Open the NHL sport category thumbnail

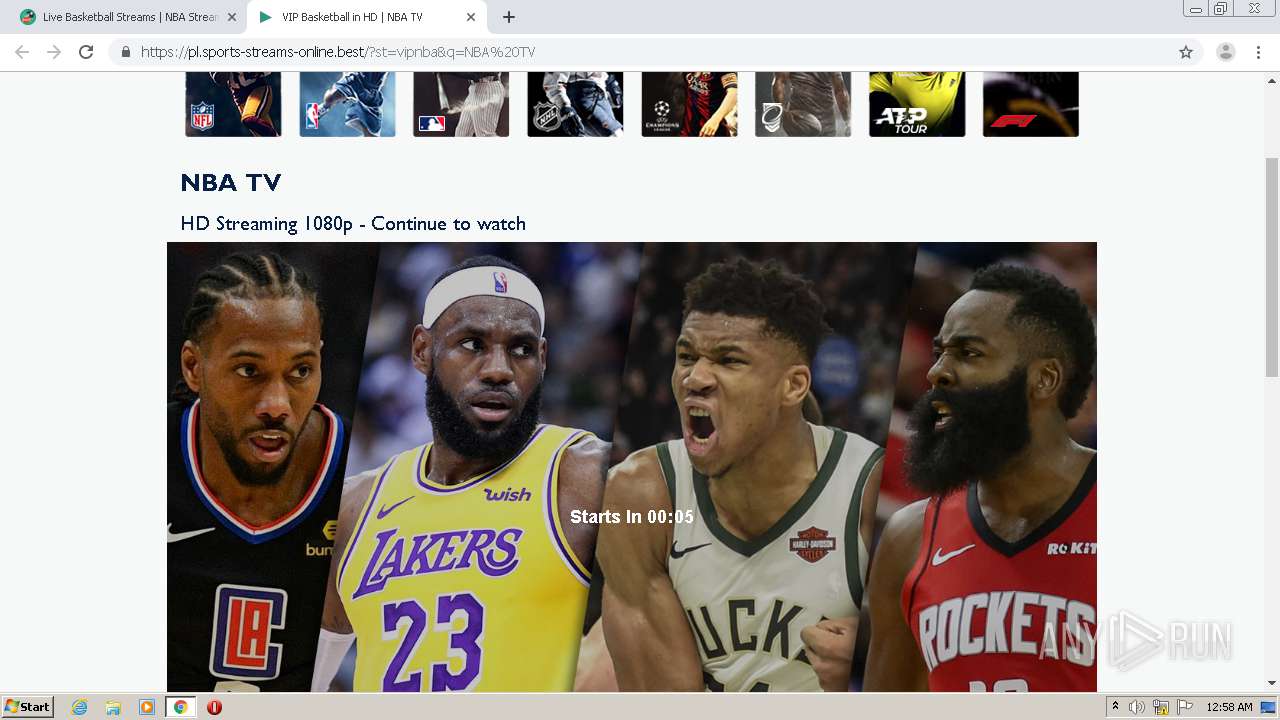click(x=575, y=104)
